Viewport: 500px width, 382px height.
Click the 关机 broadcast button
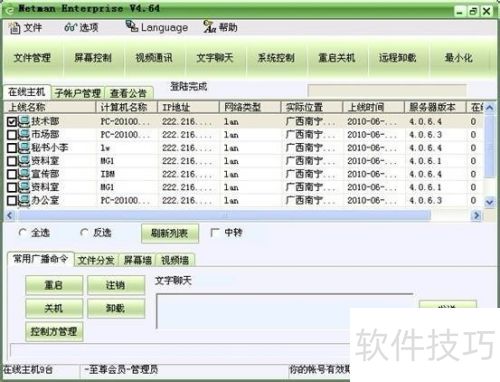pos(54,308)
